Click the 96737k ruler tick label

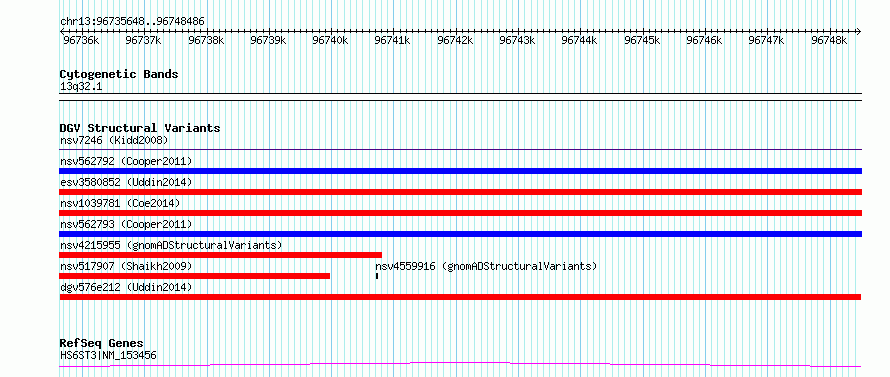[x=144, y=40]
